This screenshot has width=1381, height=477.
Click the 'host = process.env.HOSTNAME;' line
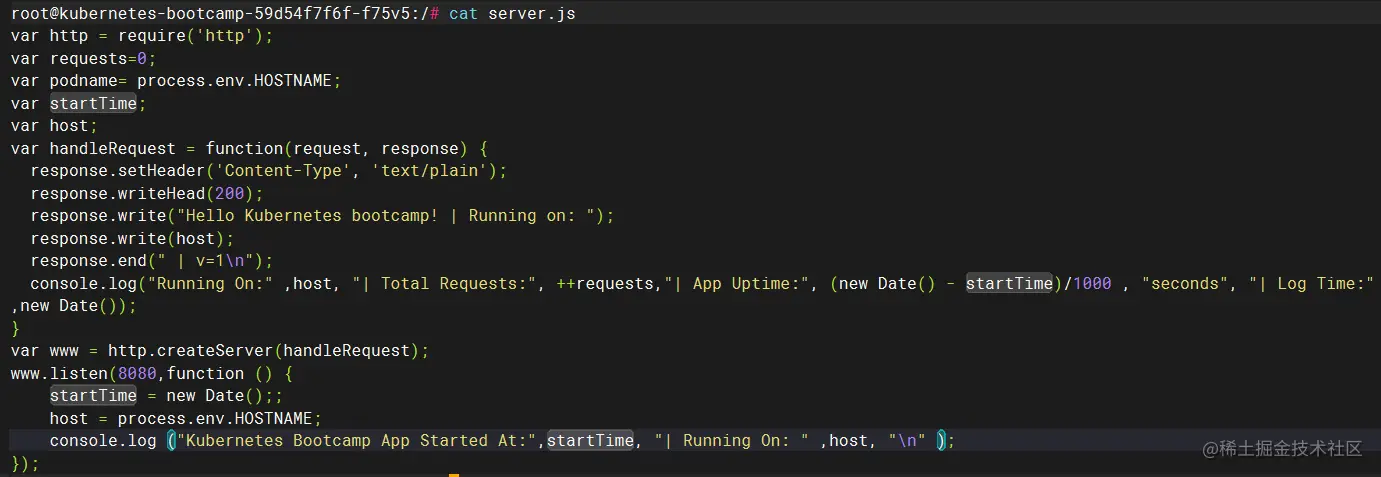(x=186, y=418)
